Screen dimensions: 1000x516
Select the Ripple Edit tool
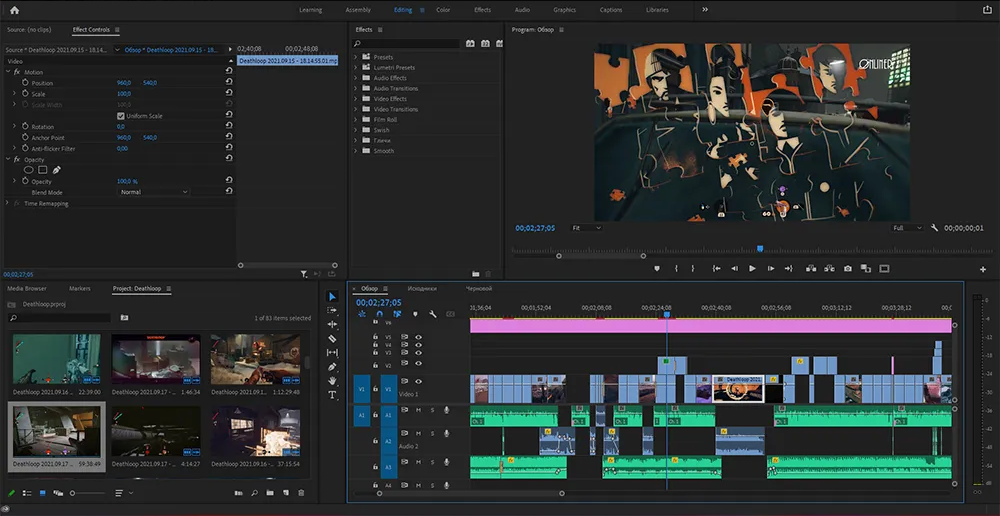pos(332,325)
